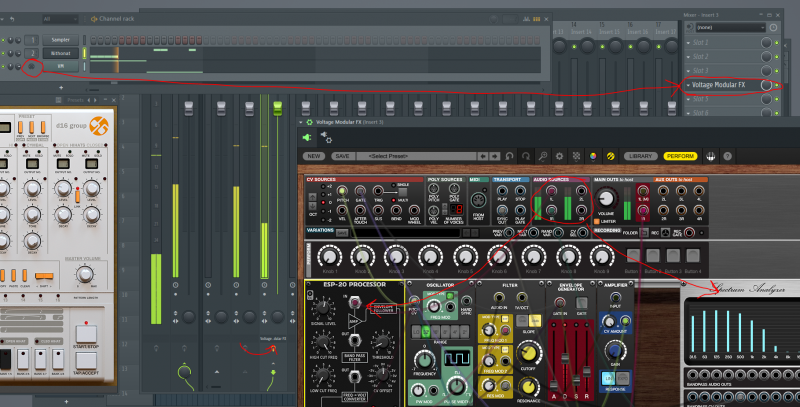Click the START/STOP button on d16 drum machine
The image size is (800, 407).
point(86,335)
